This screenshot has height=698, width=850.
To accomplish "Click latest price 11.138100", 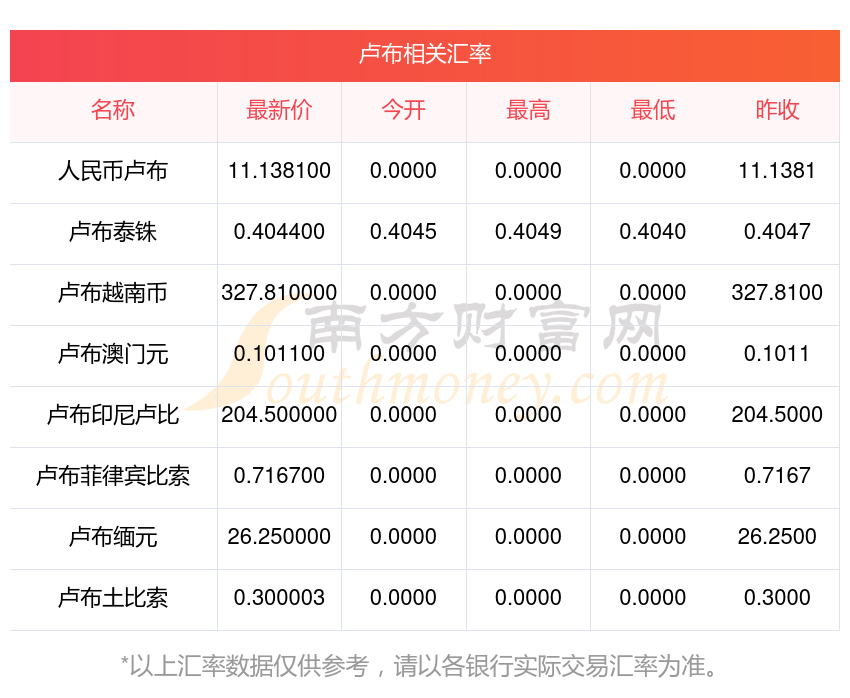I will 279,171.
